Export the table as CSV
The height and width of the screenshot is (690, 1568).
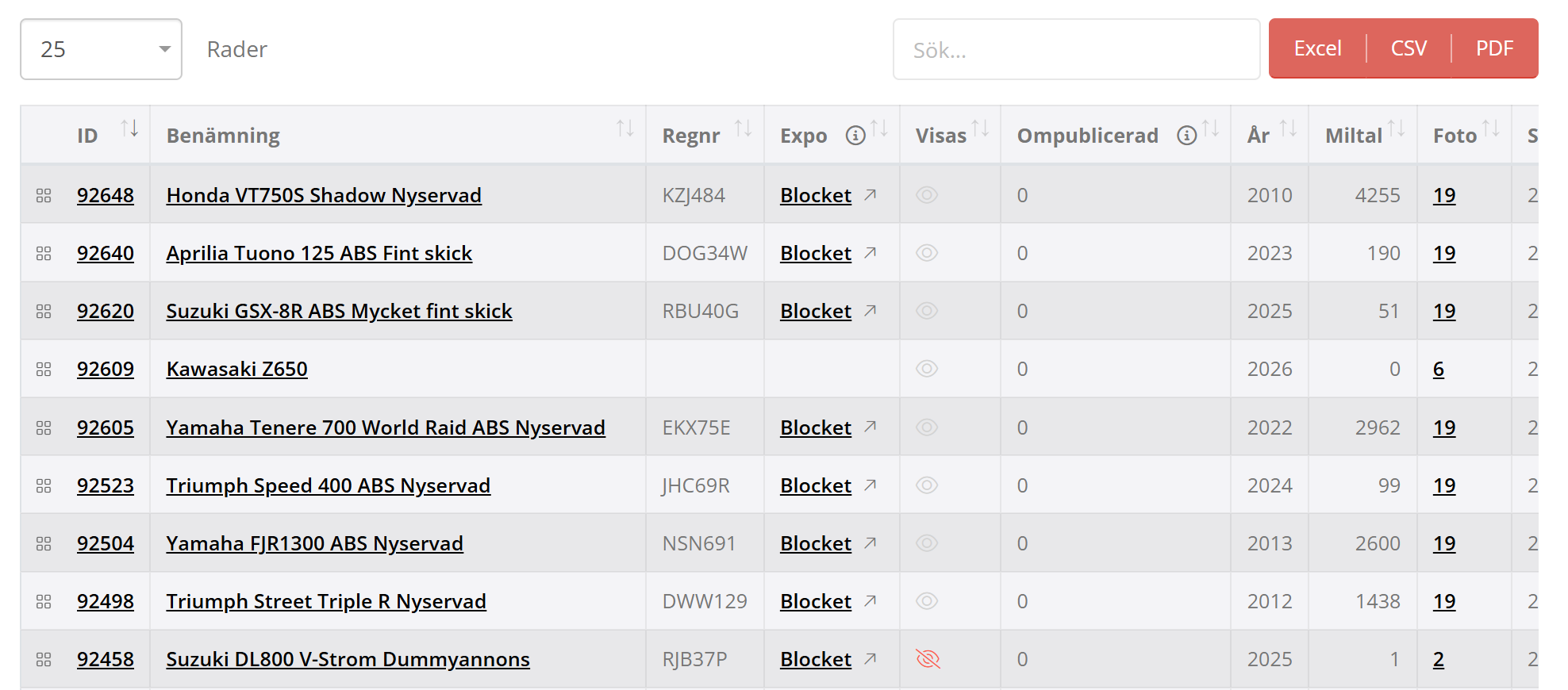point(1409,48)
